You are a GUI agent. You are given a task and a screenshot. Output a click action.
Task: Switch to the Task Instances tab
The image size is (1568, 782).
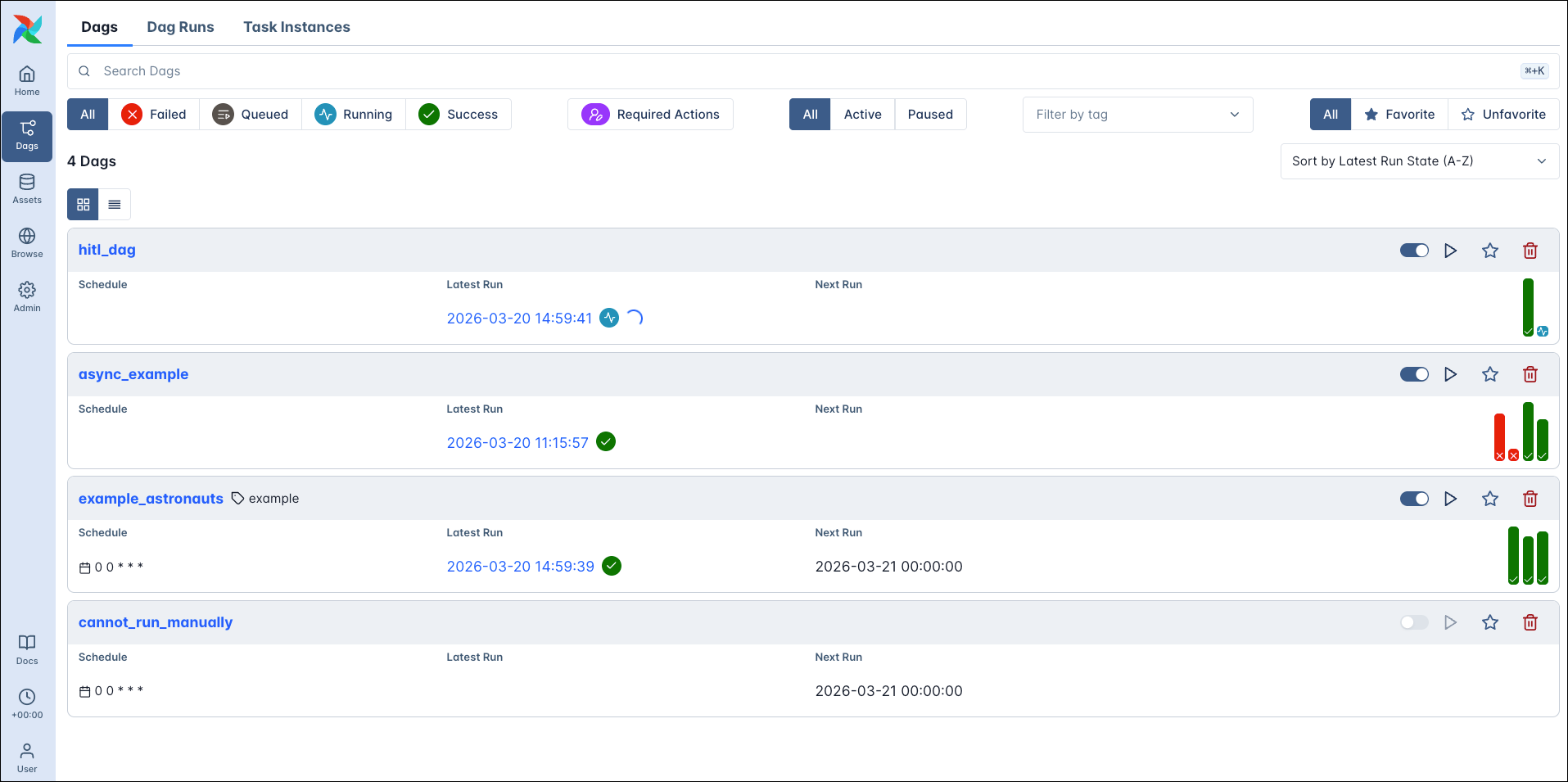click(296, 26)
